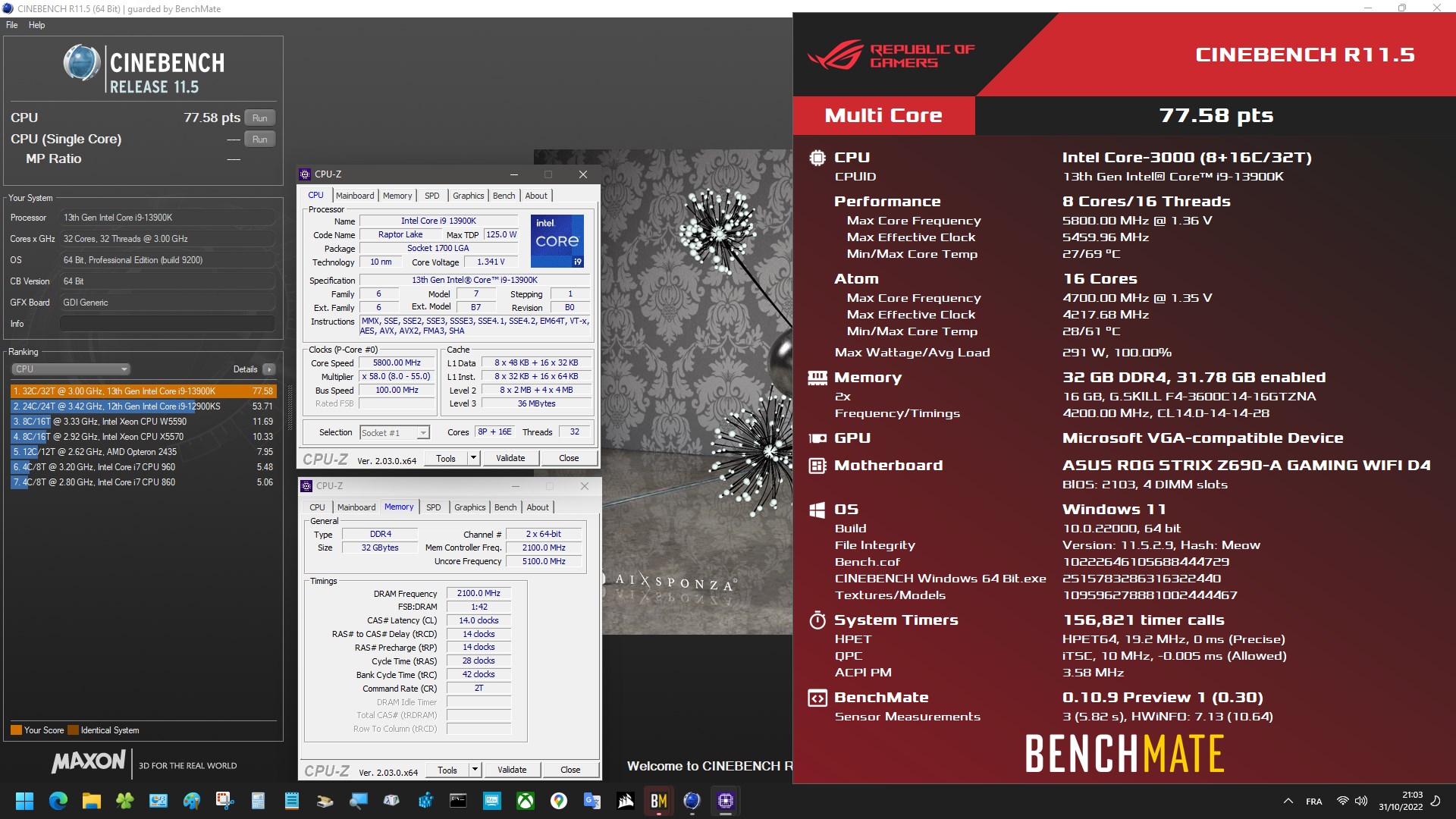Viewport: 1456px width, 819px height.
Task: Open Google Translate icon in taskbar
Action: click(592, 801)
